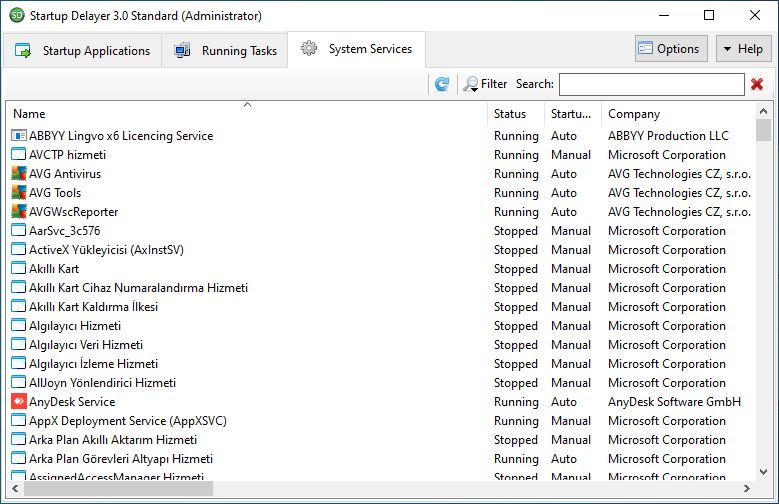779x504 pixels.
Task: Click icon beside Arka Plan Görevleri Altyapı
Action: 18,458
